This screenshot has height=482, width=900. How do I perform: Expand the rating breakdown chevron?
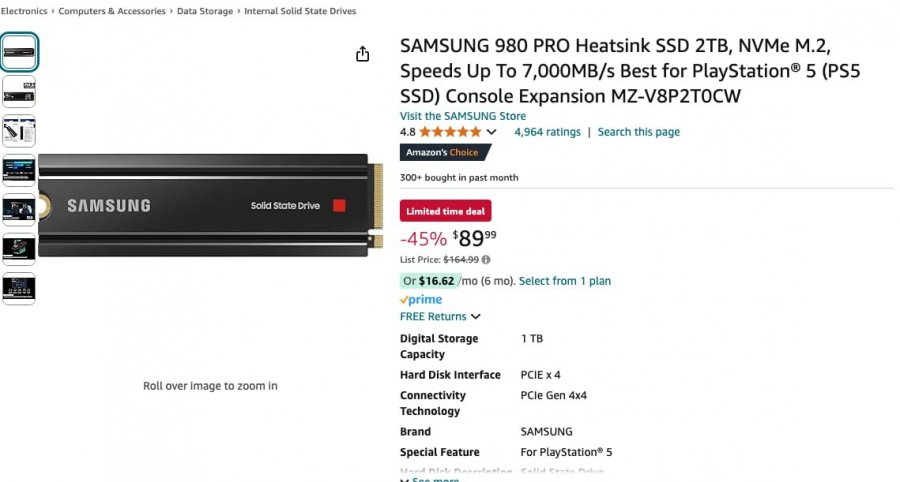[x=491, y=132]
